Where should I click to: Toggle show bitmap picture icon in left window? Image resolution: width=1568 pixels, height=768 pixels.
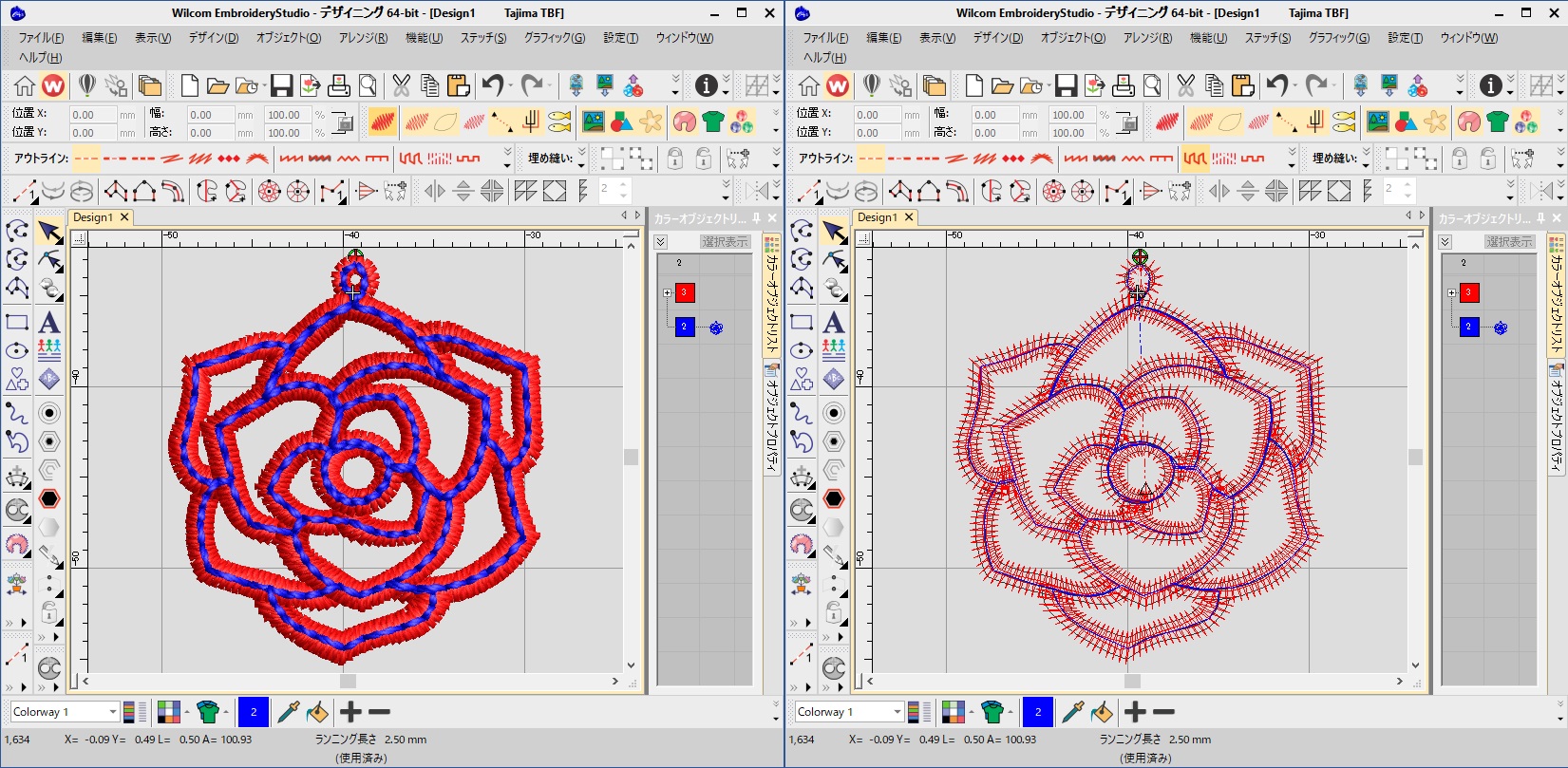click(594, 122)
